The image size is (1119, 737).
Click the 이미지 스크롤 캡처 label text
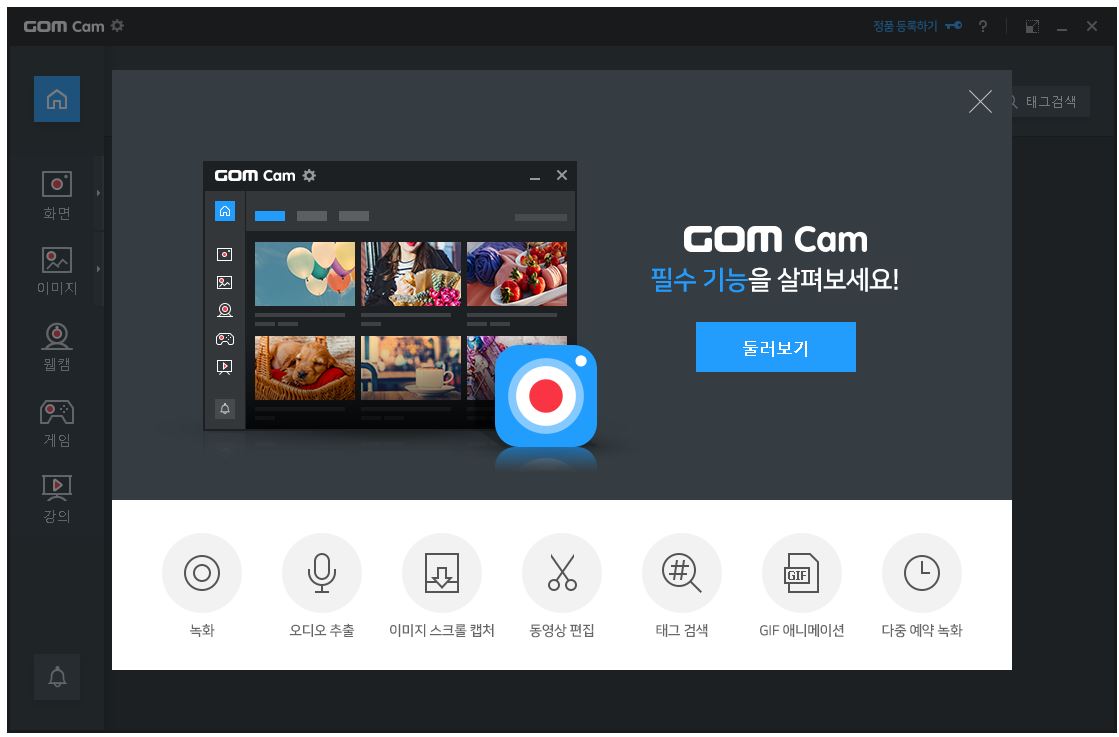pos(442,630)
